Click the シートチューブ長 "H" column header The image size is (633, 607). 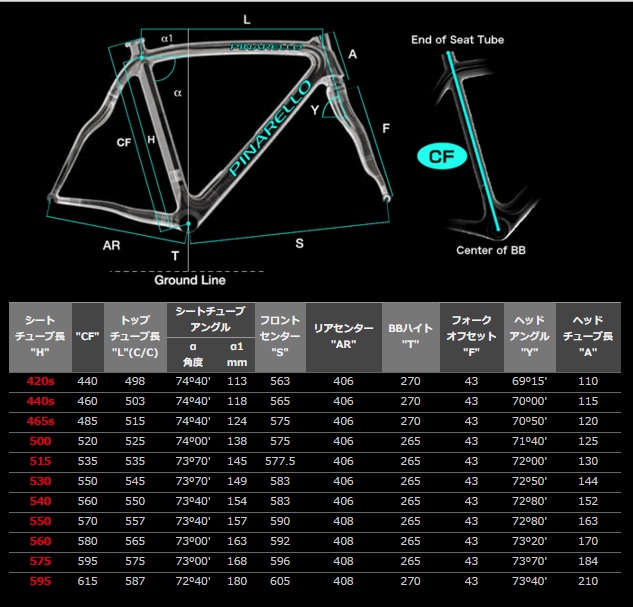40,337
